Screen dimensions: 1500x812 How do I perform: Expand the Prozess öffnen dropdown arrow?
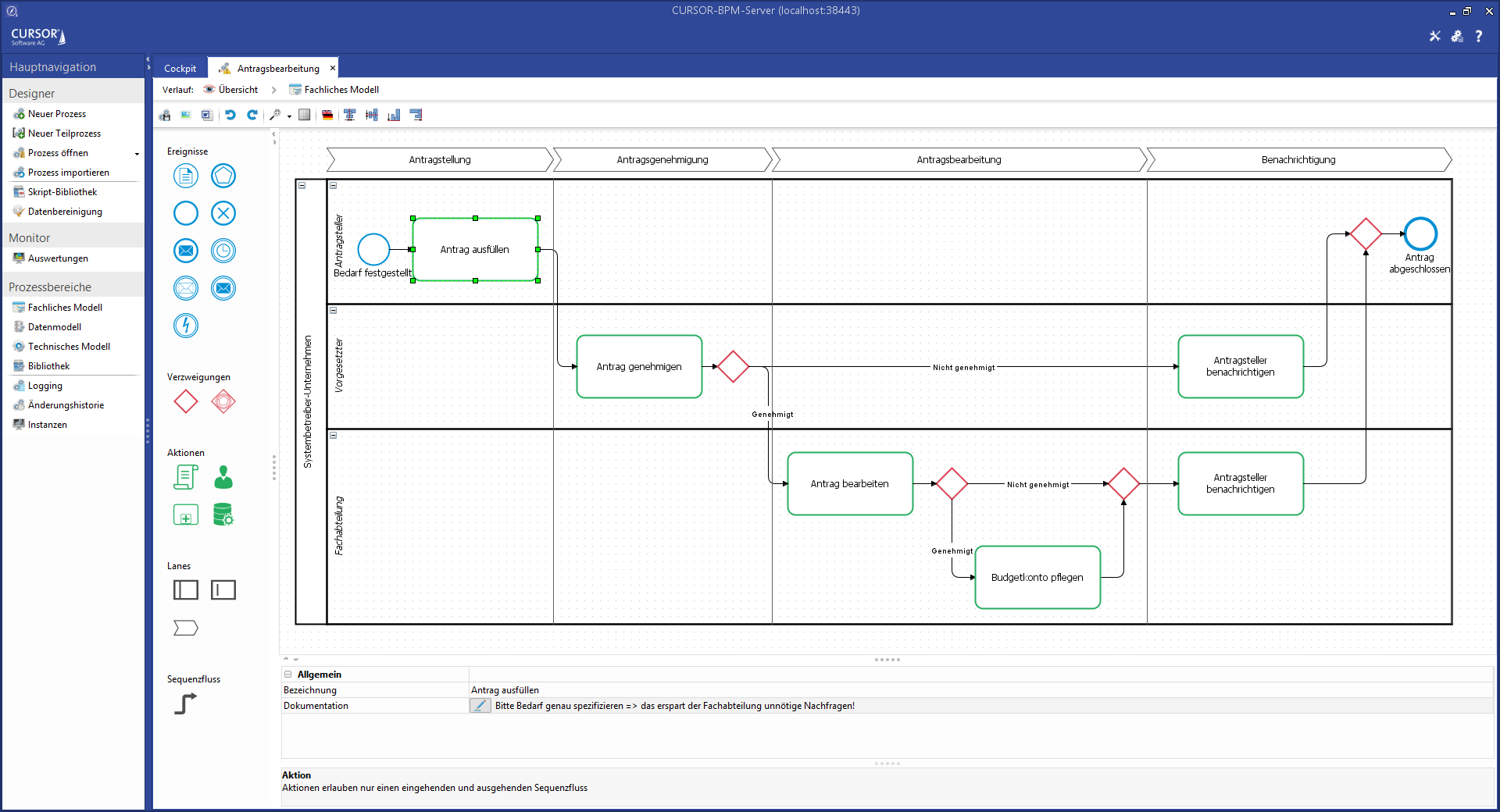click(137, 154)
